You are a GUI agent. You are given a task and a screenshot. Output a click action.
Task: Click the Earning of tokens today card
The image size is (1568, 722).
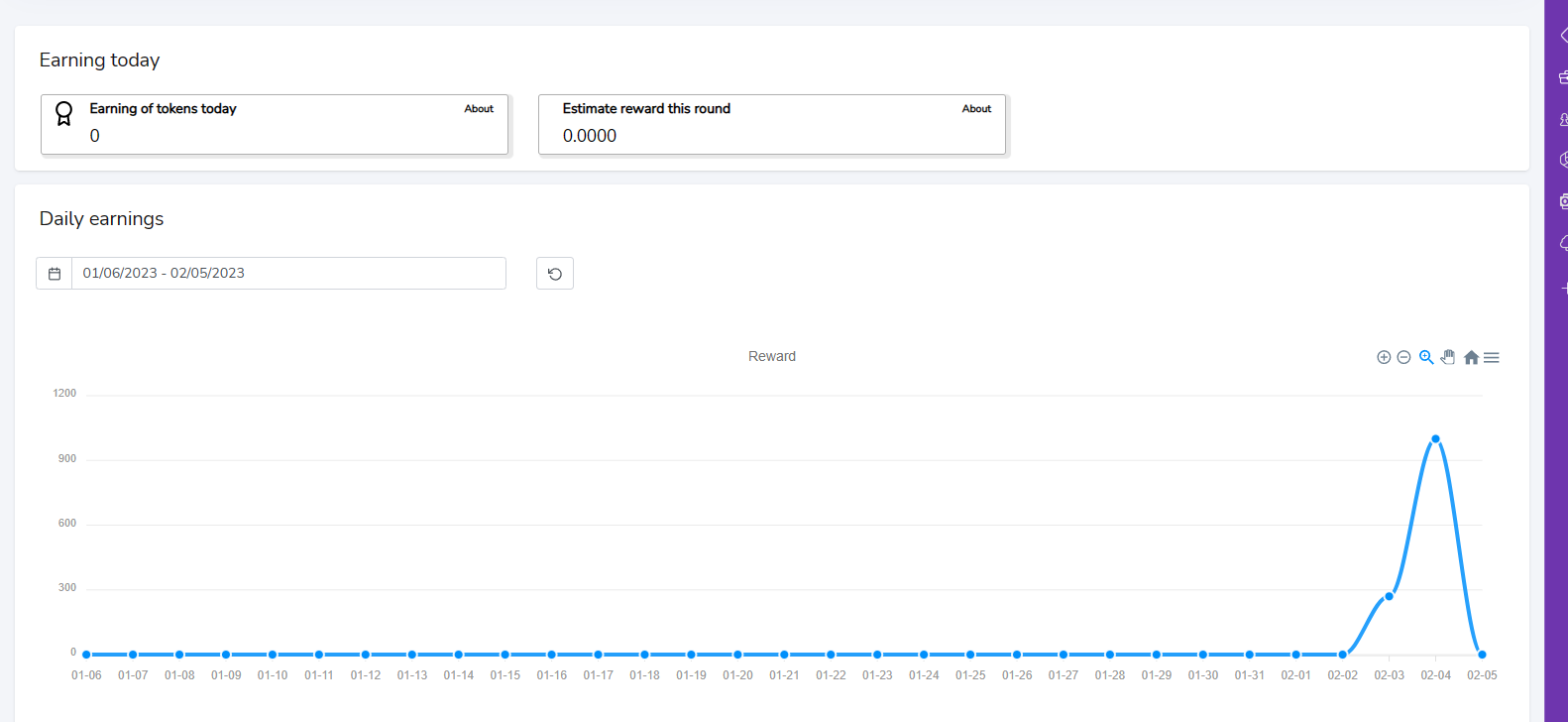click(274, 125)
